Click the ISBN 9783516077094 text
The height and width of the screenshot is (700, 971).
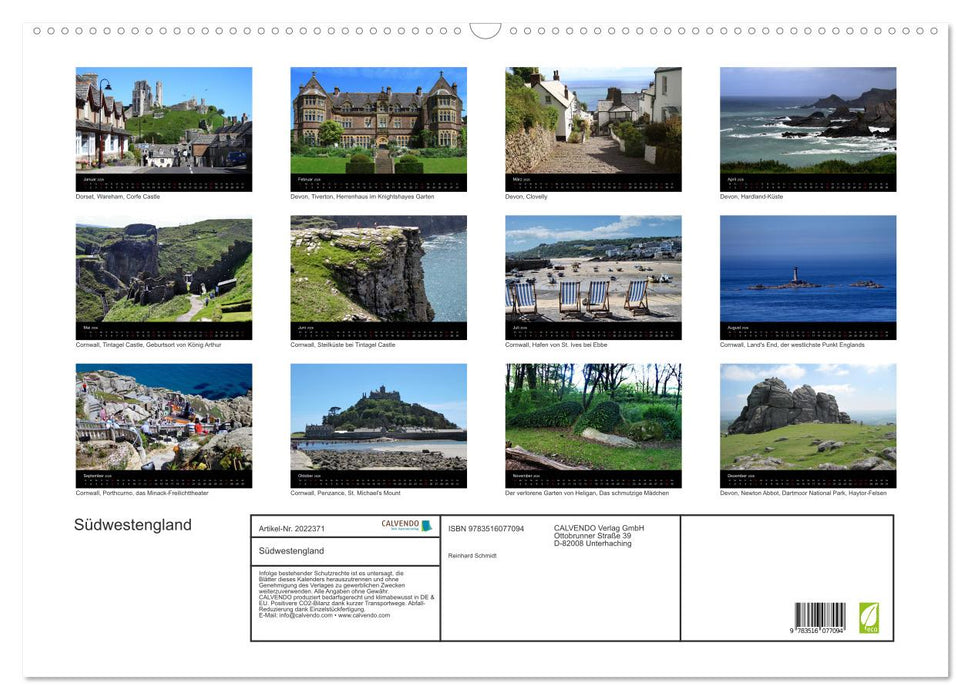tap(487, 528)
